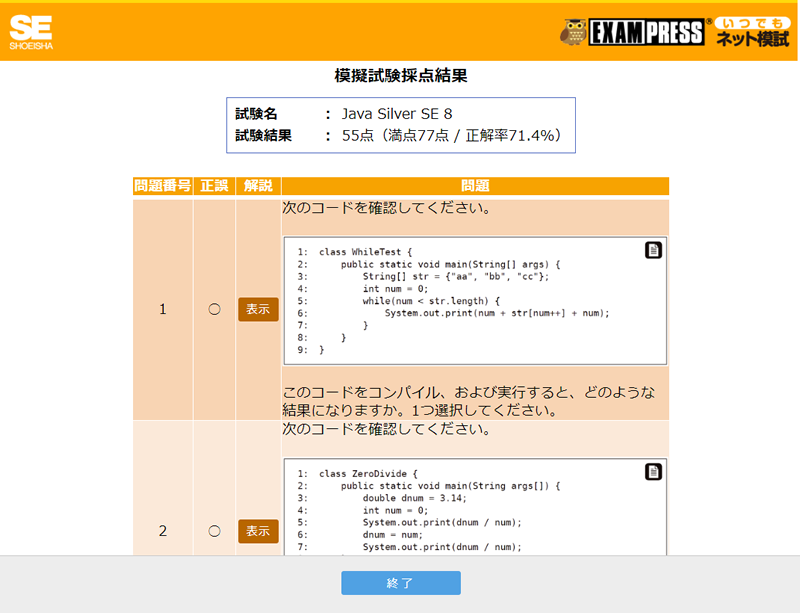The height and width of the screenshot is (613, 800).
Task: Click the class WhileTest code line
Action: pyautogui.click(x=365, y=252)
